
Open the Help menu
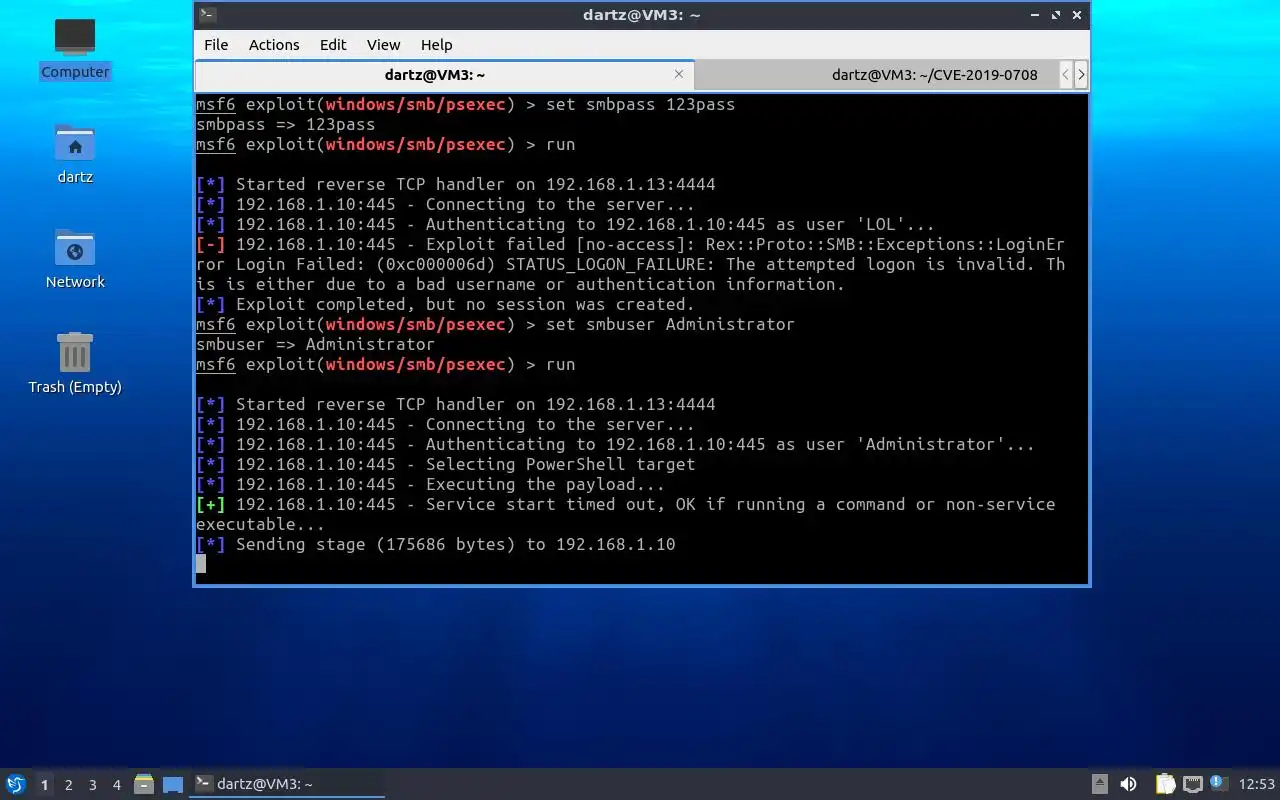click(436, 45)
